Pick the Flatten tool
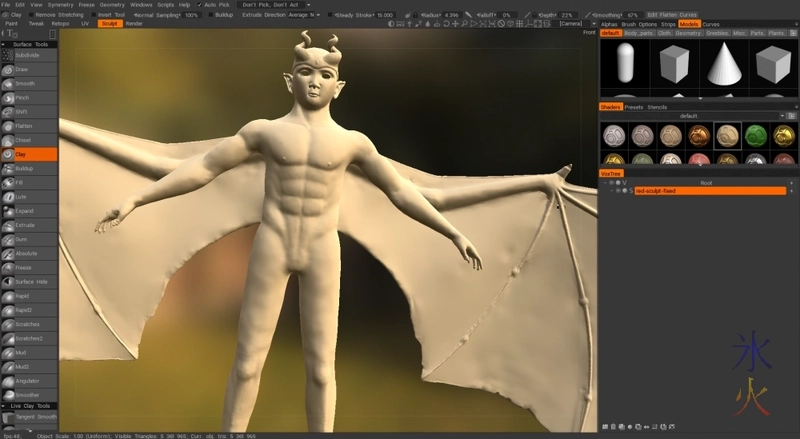The image size is (800, 439). coord(29,126)
